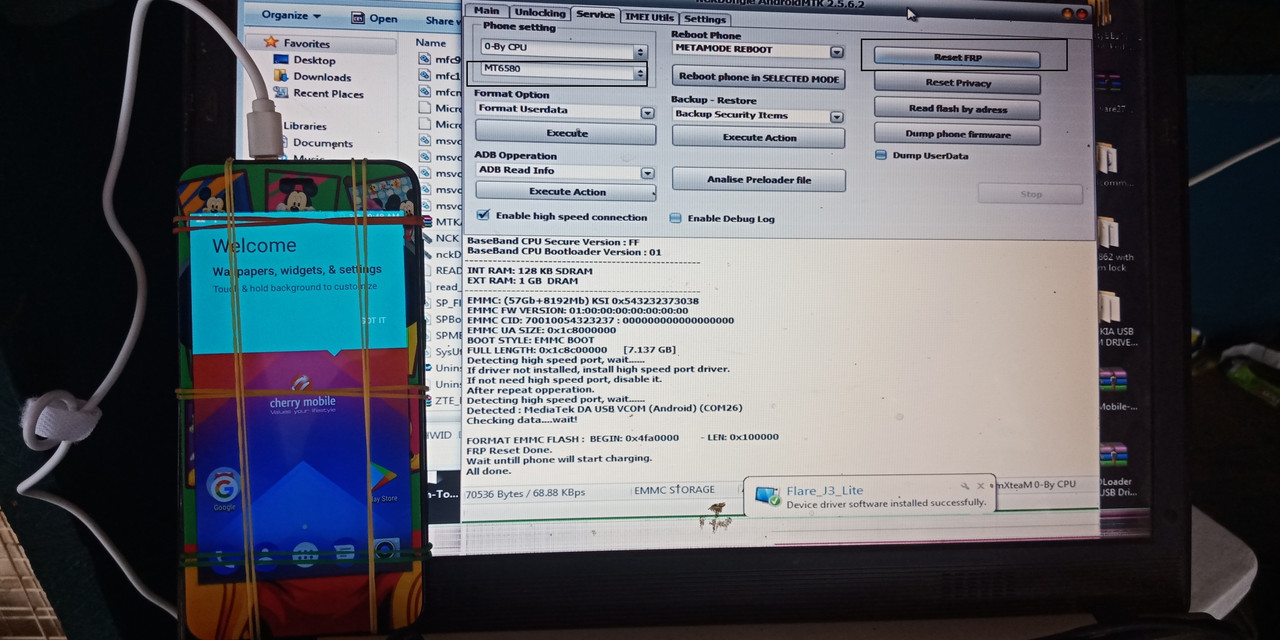Click the Play Store icon on phone
The height and width of the screenshot is (640, 1280).
[383, 476]
